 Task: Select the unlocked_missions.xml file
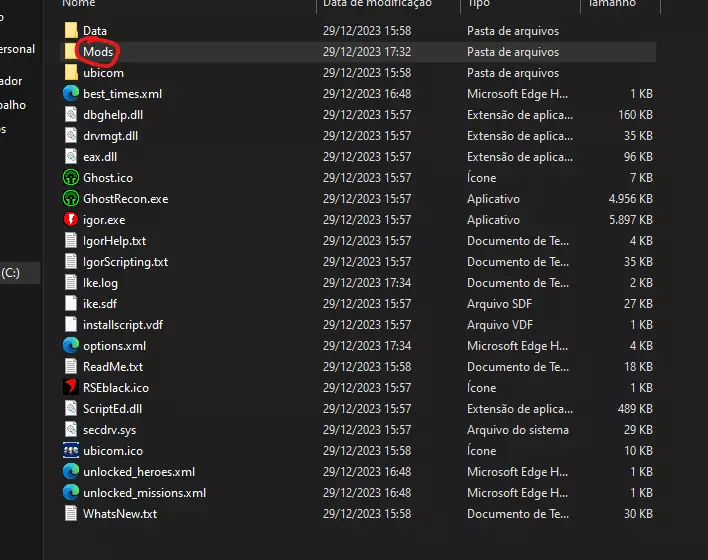(x=144, y=493)
